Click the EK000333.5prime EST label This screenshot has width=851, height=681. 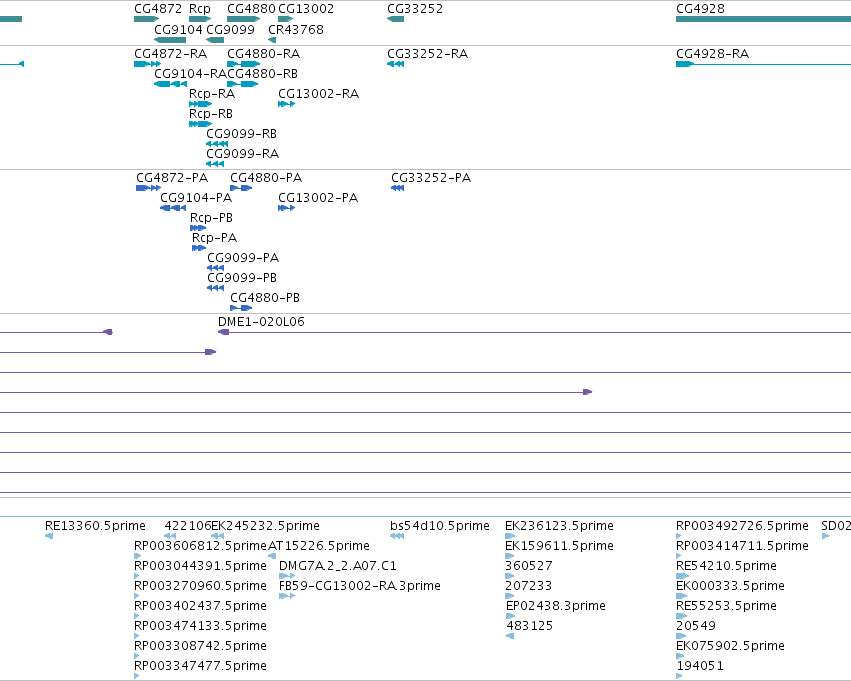point(731,586)
